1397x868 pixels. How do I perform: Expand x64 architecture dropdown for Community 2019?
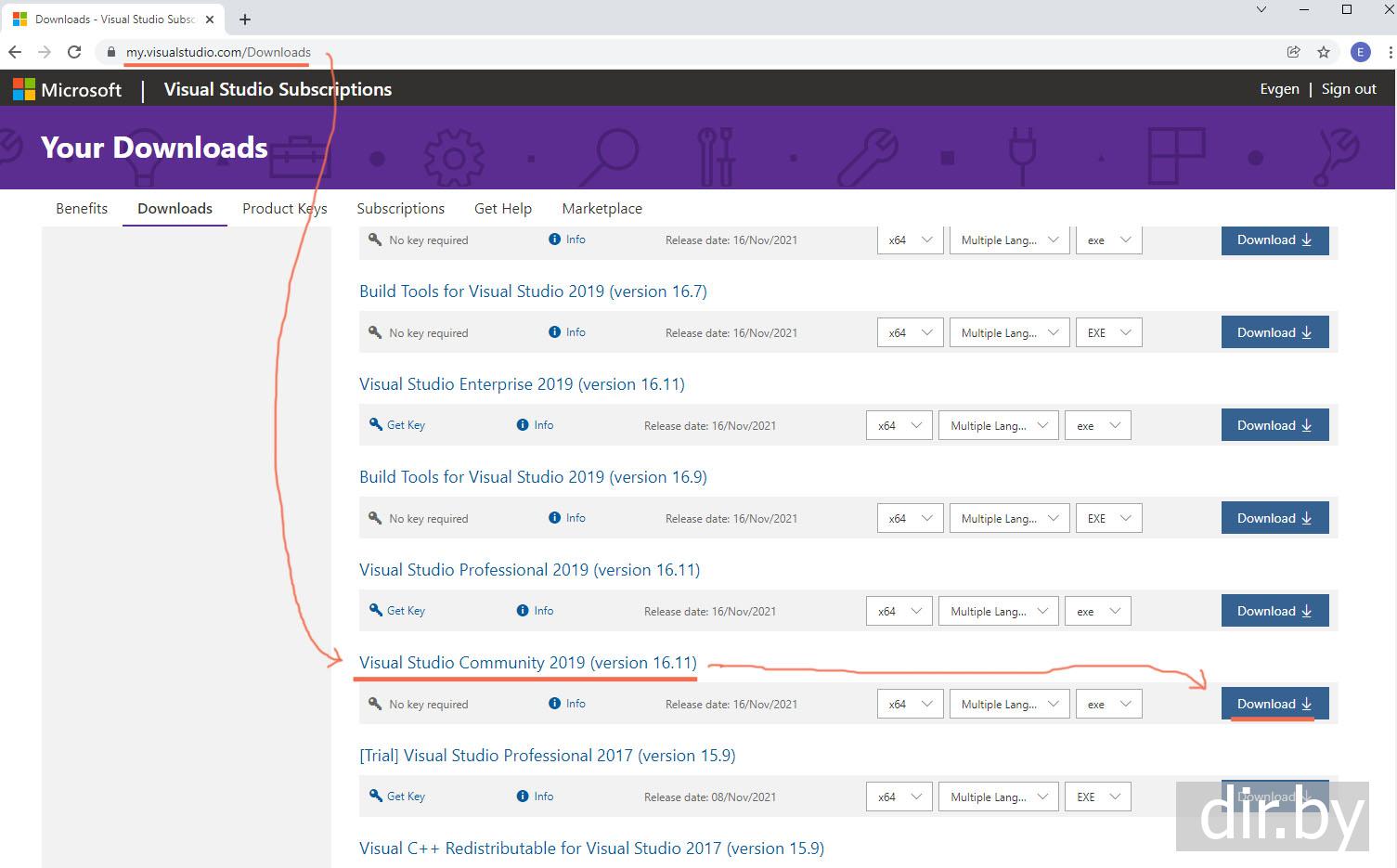(x=910, y=705)
